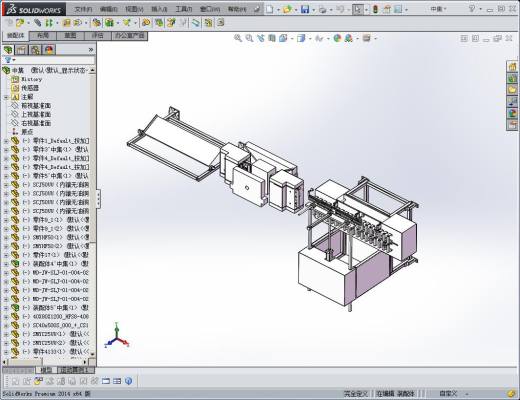The height and width of the screenshot is (400, 520).
Task: Open the Tools (工具) menu
Action: (x=184, y=9)
